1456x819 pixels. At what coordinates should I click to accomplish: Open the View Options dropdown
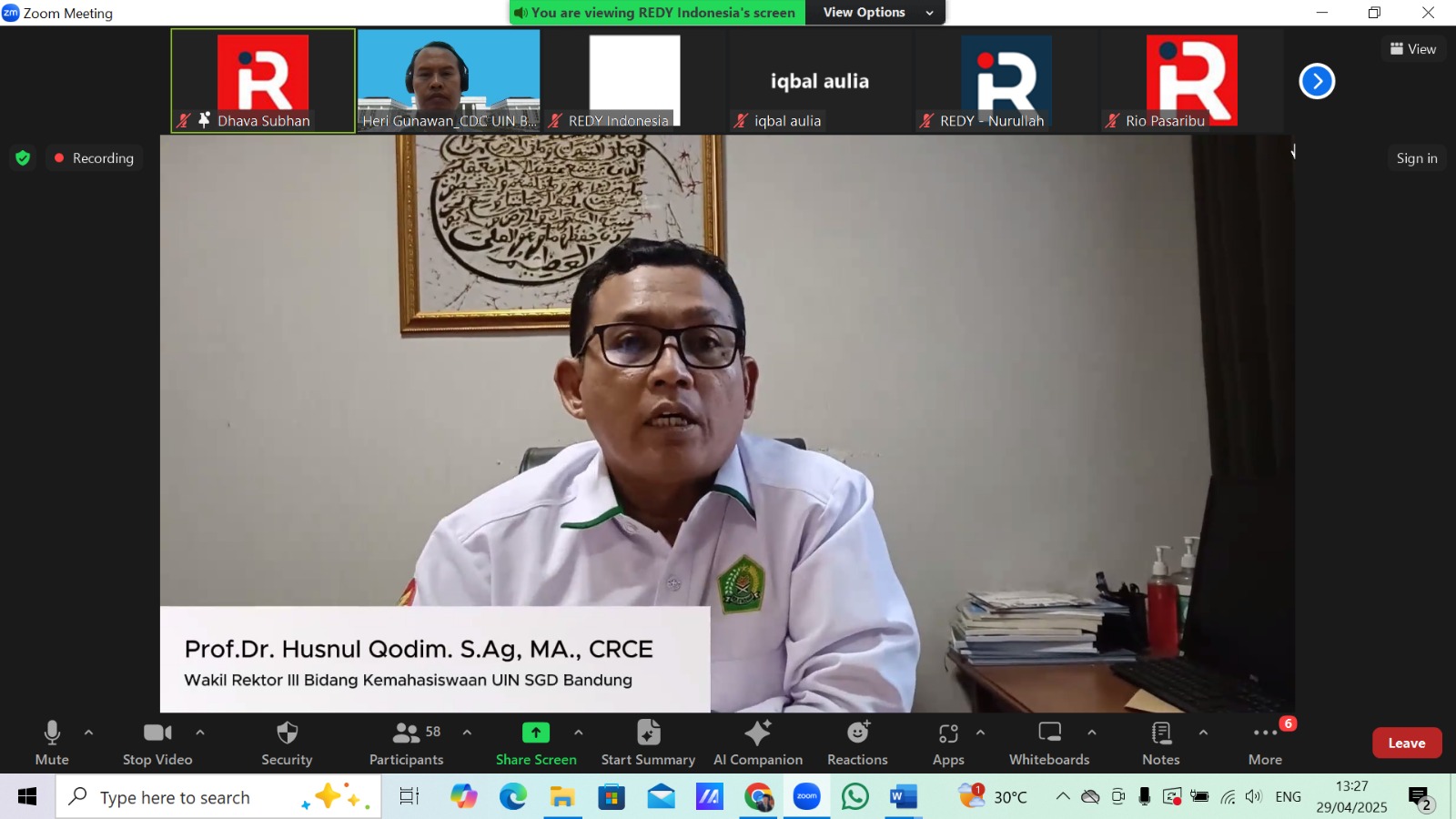[875, 13]
